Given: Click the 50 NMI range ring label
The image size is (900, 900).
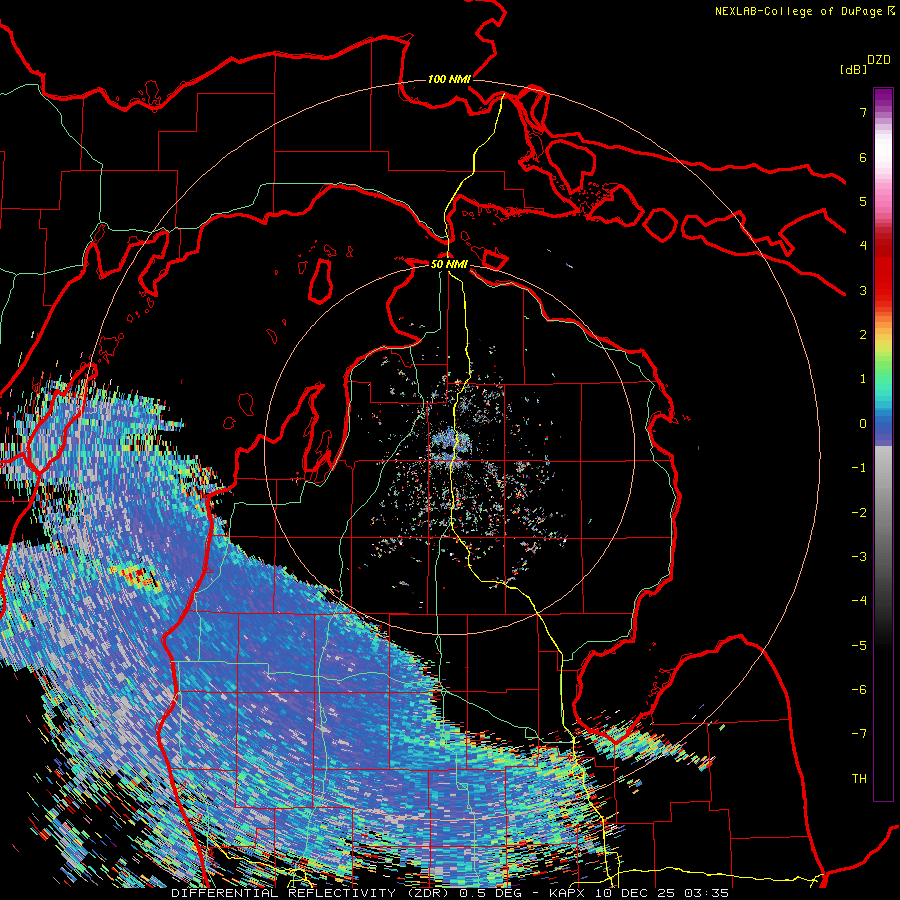Looking at the screenshot, I should 449,265.
